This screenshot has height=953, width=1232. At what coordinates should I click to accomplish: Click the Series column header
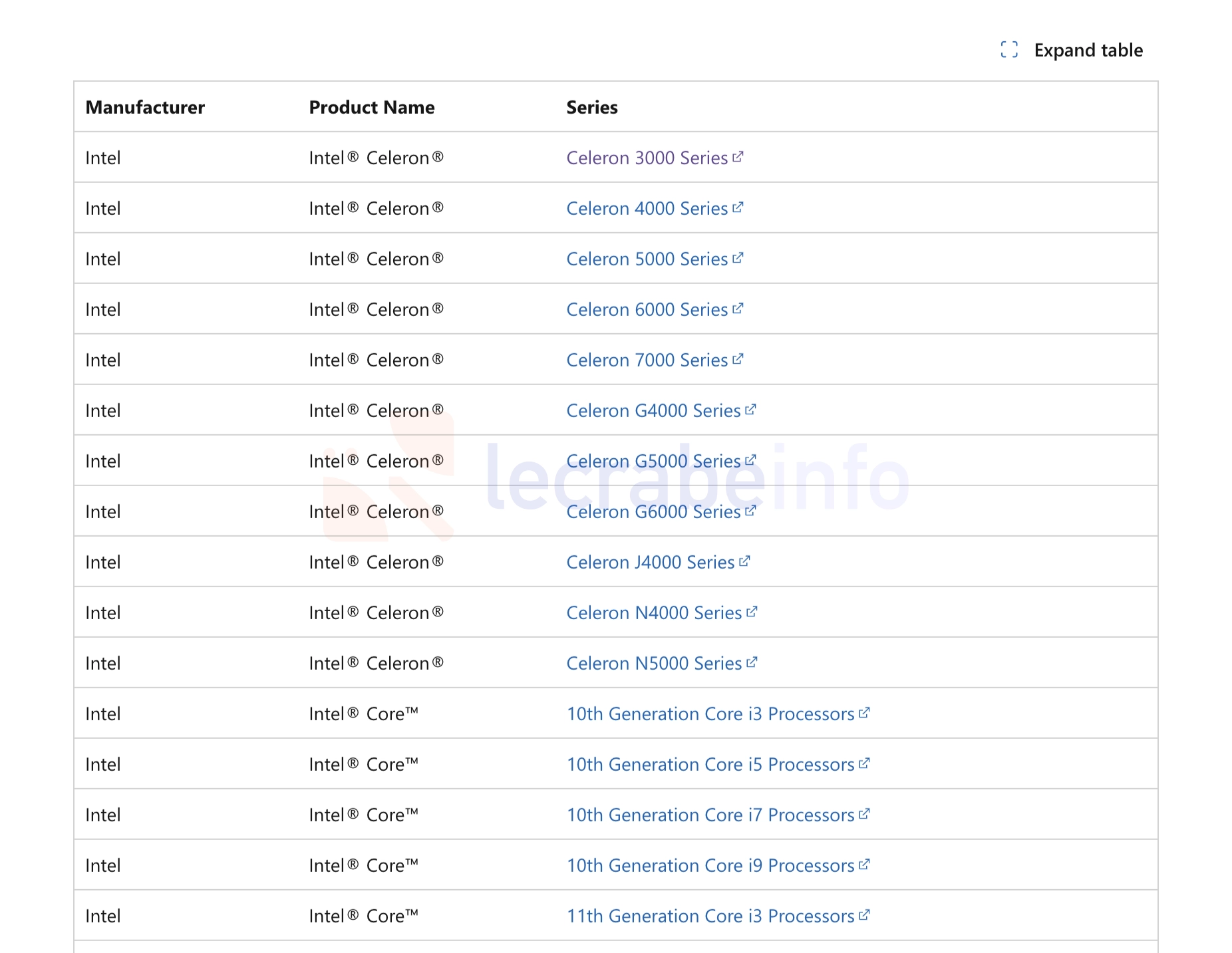(591, 108)
